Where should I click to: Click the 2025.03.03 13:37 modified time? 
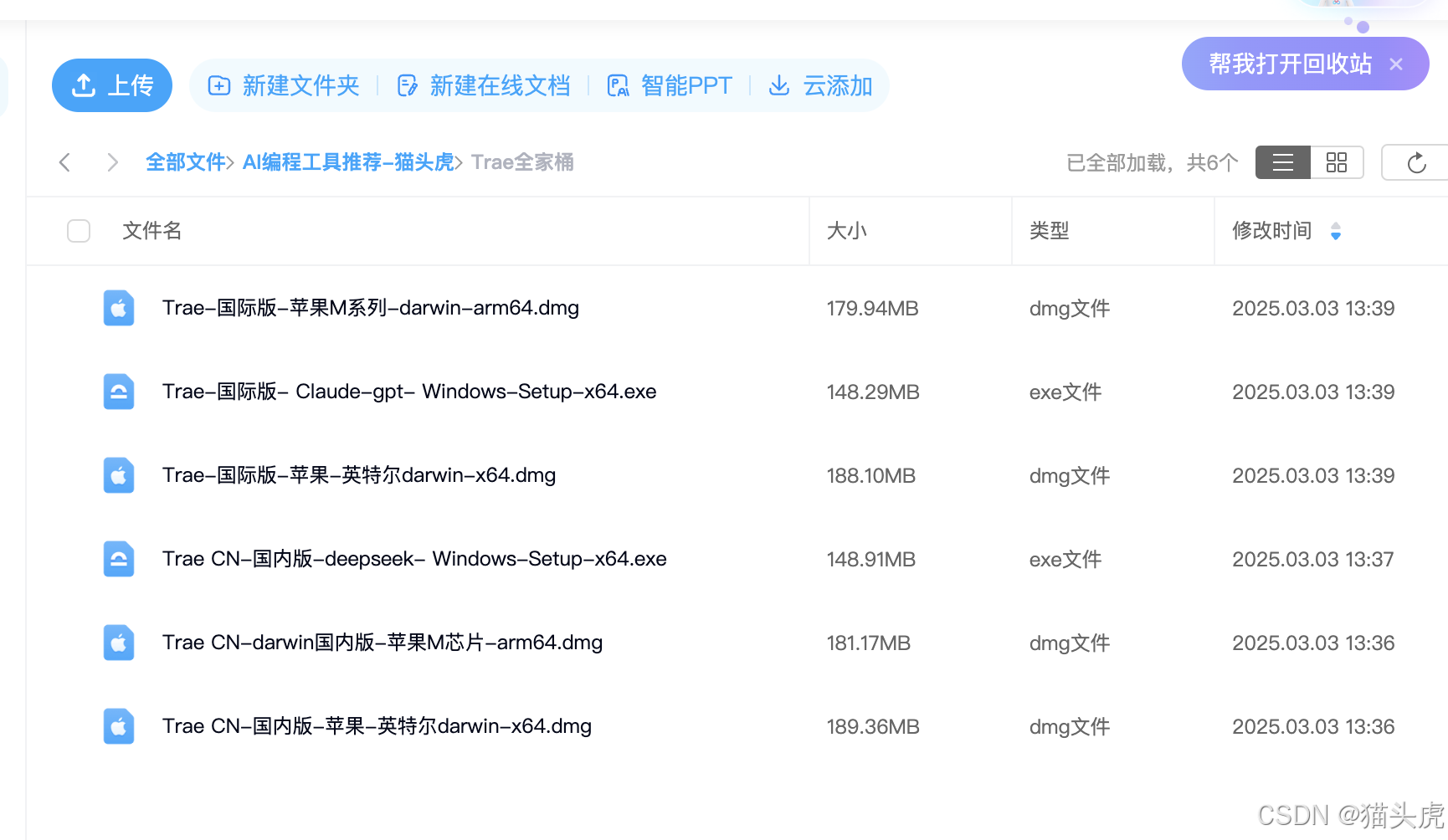1313,560
